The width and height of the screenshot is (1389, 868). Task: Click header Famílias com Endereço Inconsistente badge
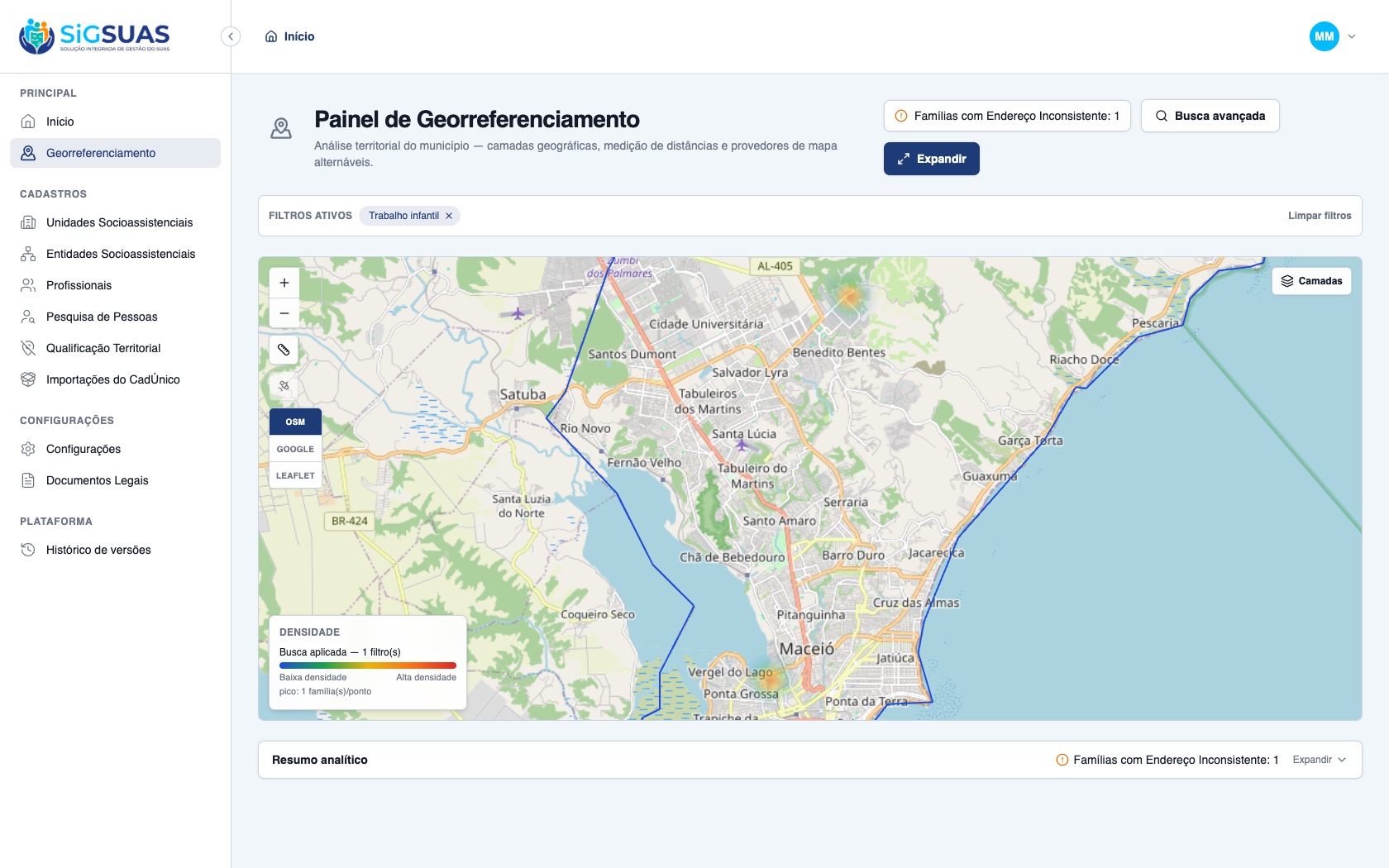point(1007,116)
